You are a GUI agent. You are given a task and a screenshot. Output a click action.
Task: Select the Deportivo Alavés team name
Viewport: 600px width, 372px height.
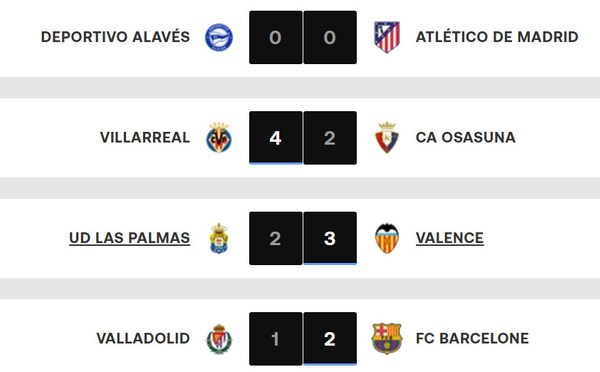click(115, 37)
